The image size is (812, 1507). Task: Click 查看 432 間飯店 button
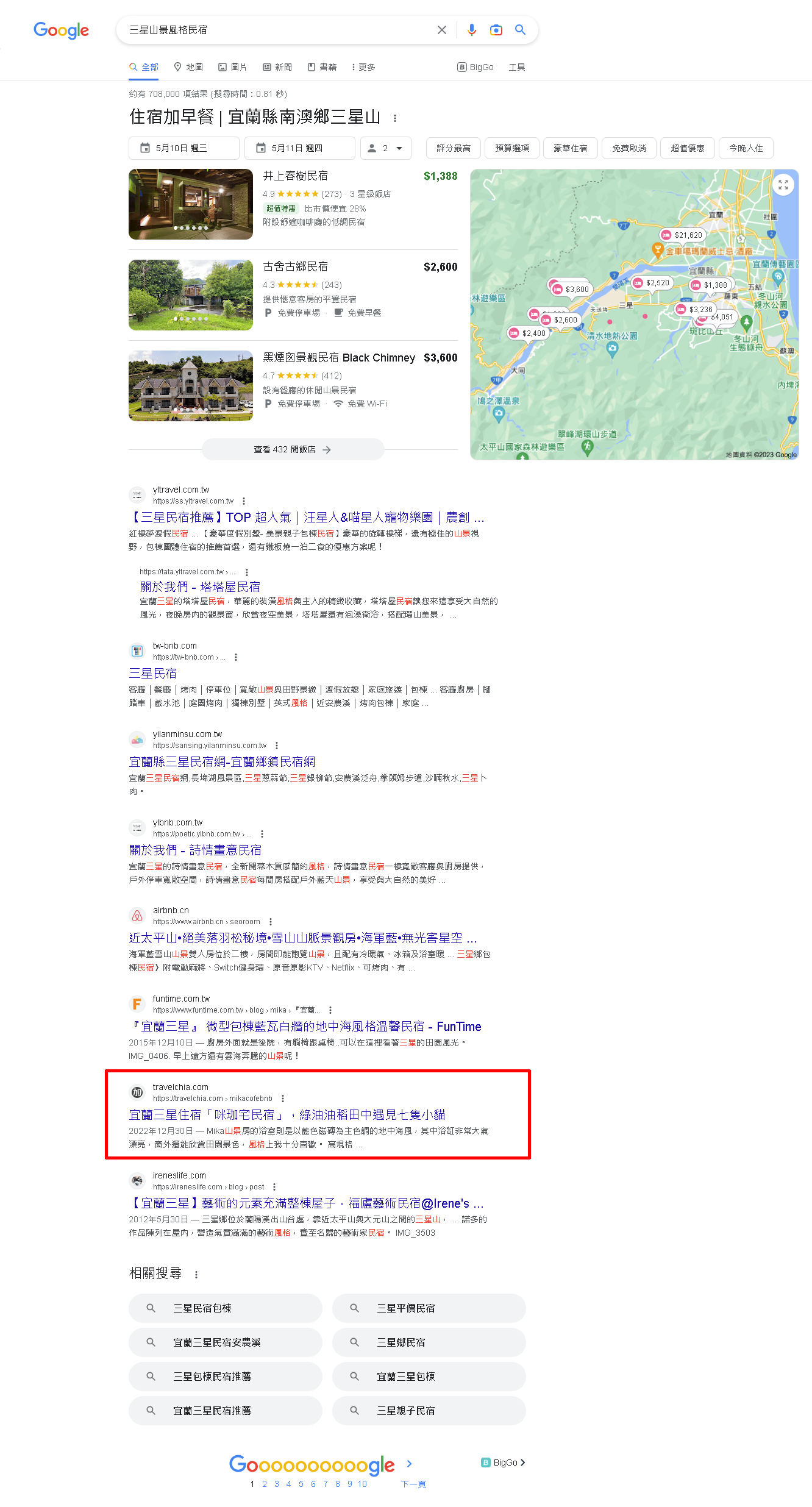293,449
